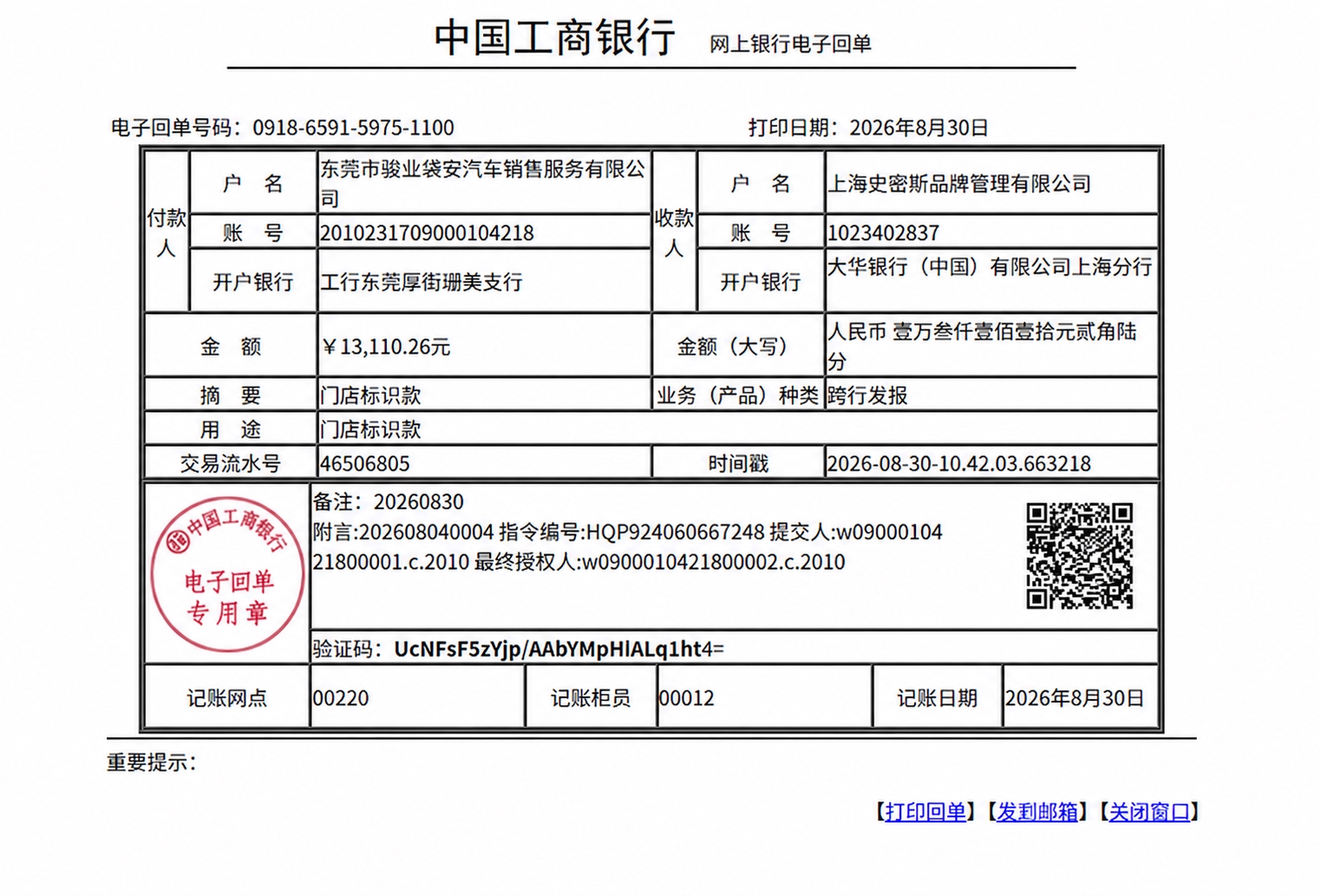Click the 网上银行电子回单 subtitle

click(x=790, y=44)
